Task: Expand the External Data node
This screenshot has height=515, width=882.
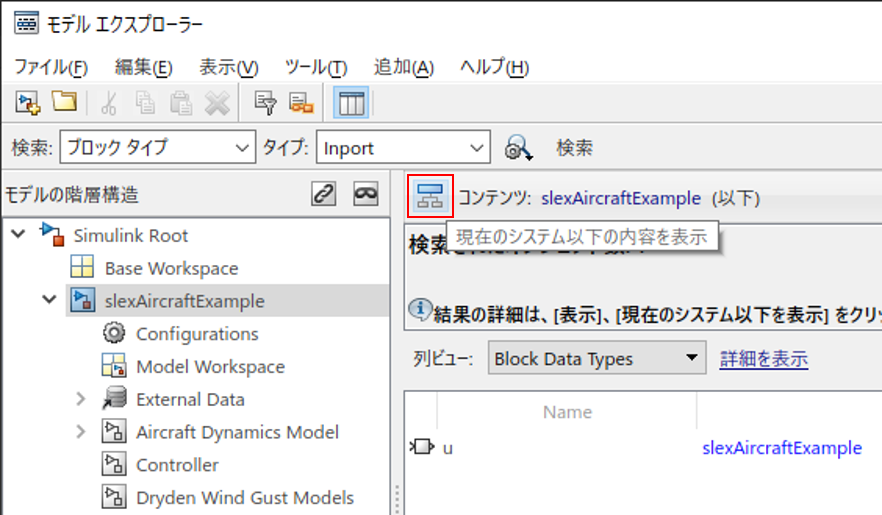Action: tap(81, 399)
